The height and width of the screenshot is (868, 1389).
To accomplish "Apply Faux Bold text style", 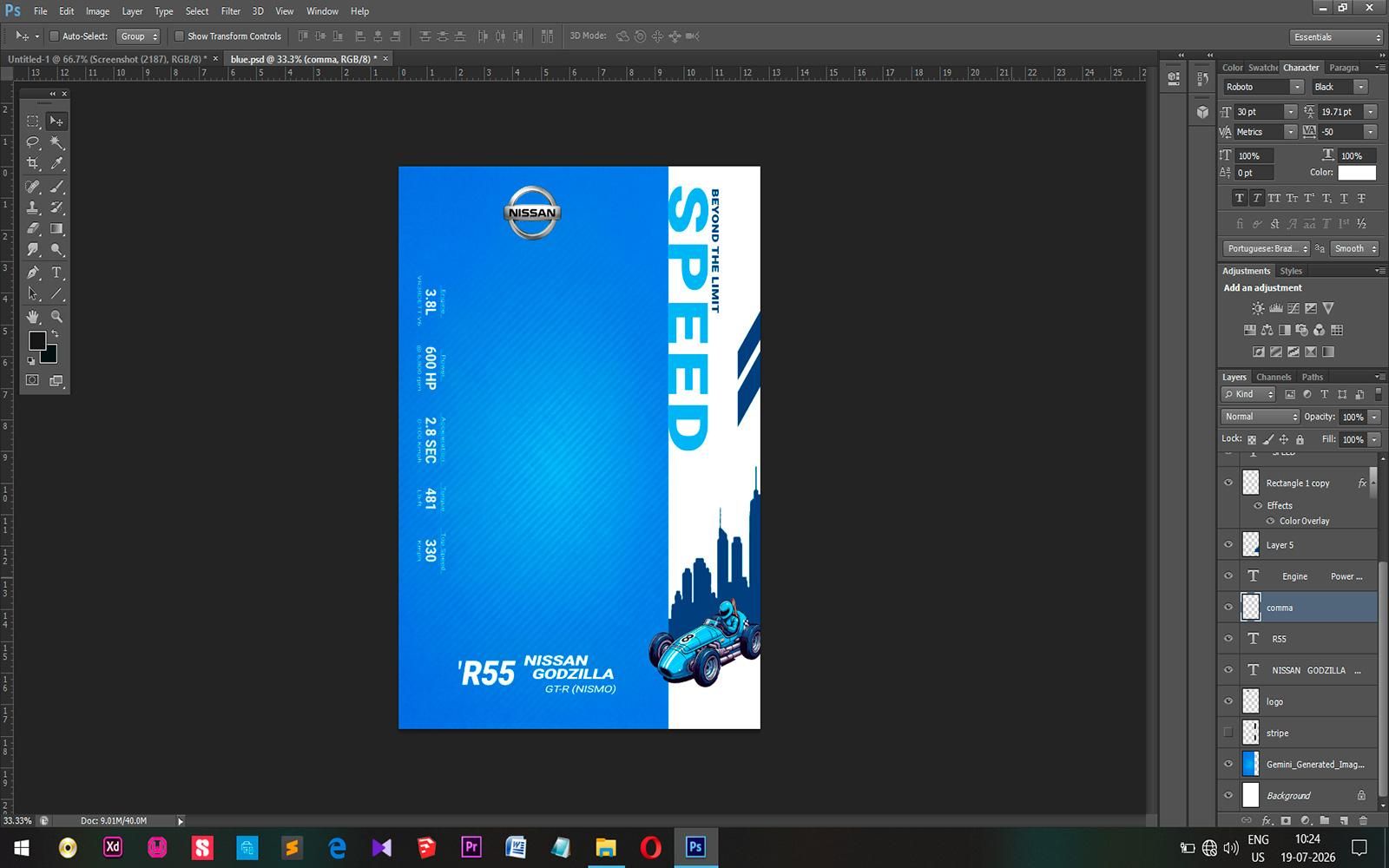I will (x=1239, y=199).
